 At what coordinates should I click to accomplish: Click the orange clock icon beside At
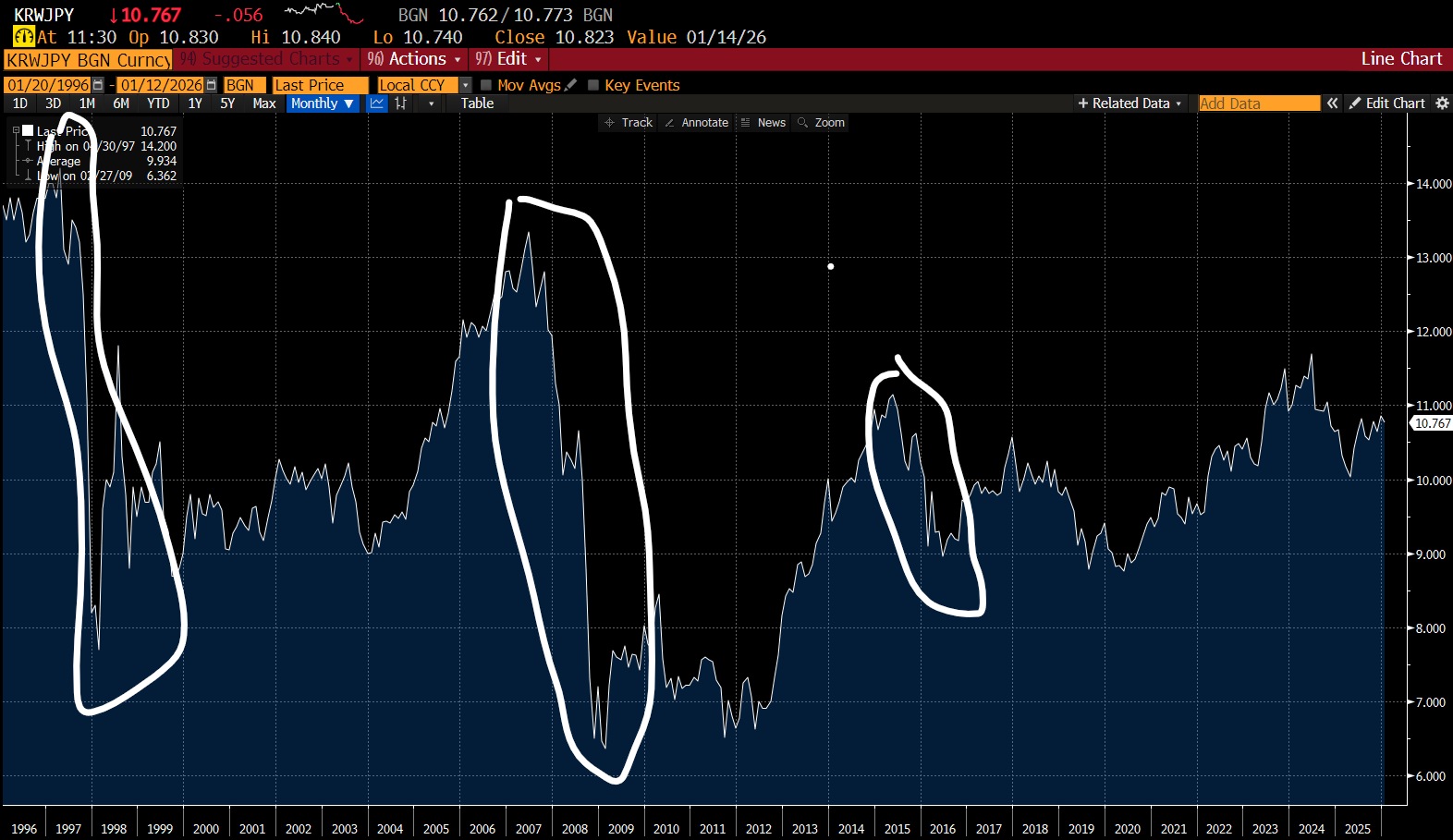pos(24,37)
